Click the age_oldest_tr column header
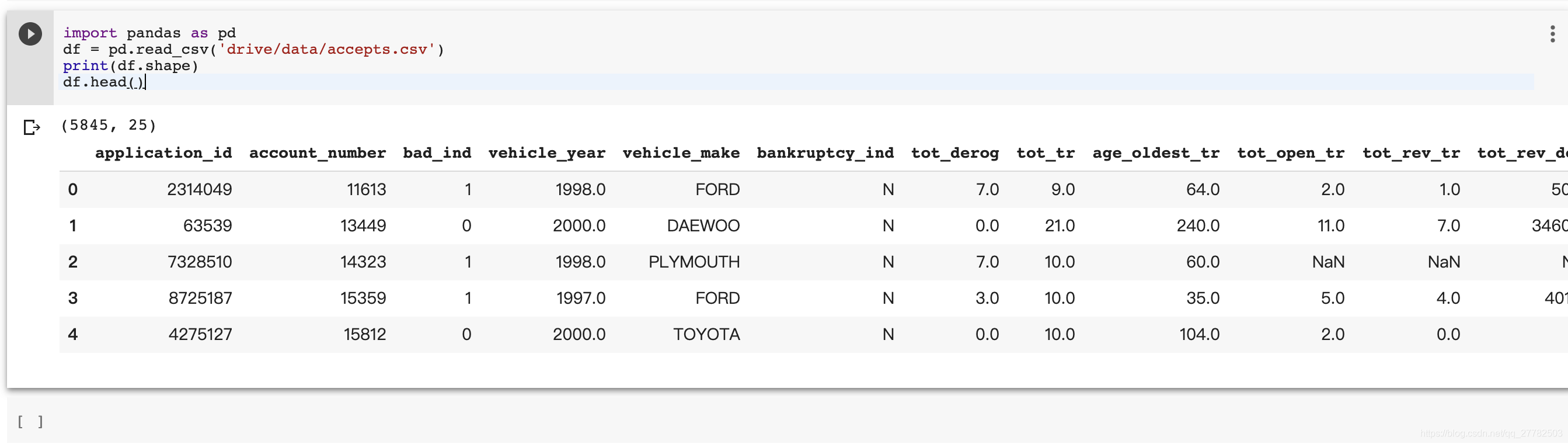This screenshot has height=444, width=1568. (x=1156, y=153)
